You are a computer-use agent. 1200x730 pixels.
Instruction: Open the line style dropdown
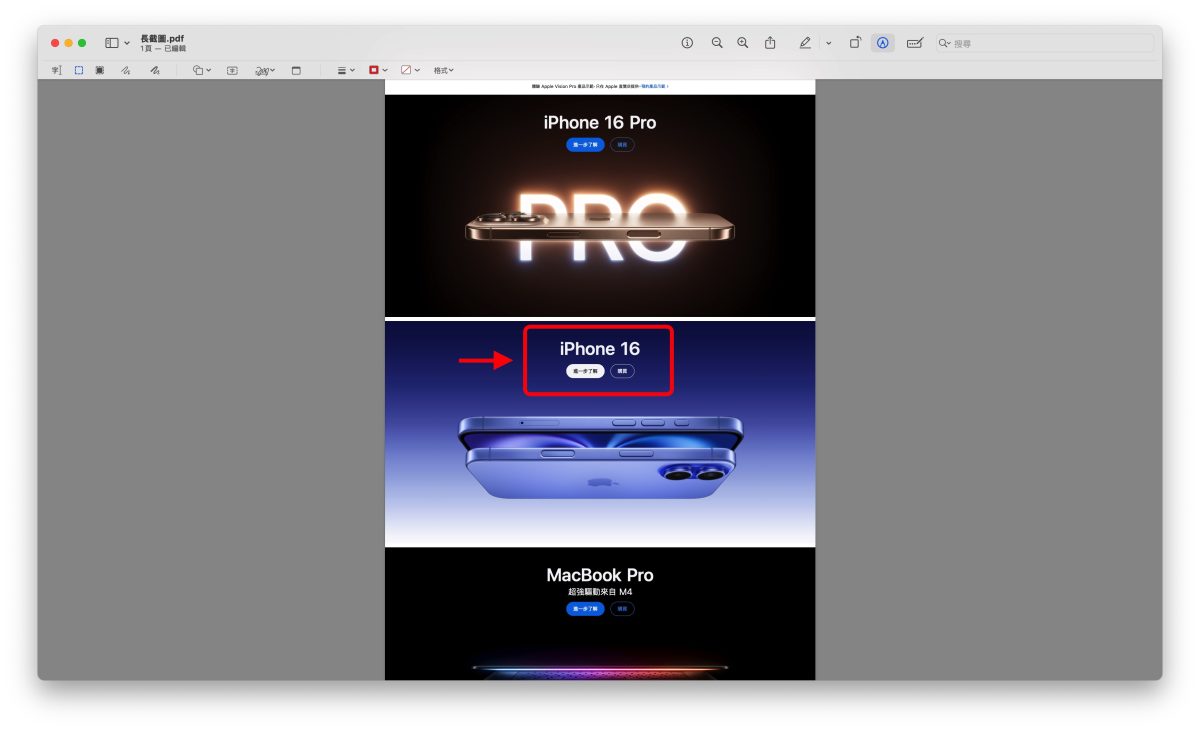coord(346,70)
